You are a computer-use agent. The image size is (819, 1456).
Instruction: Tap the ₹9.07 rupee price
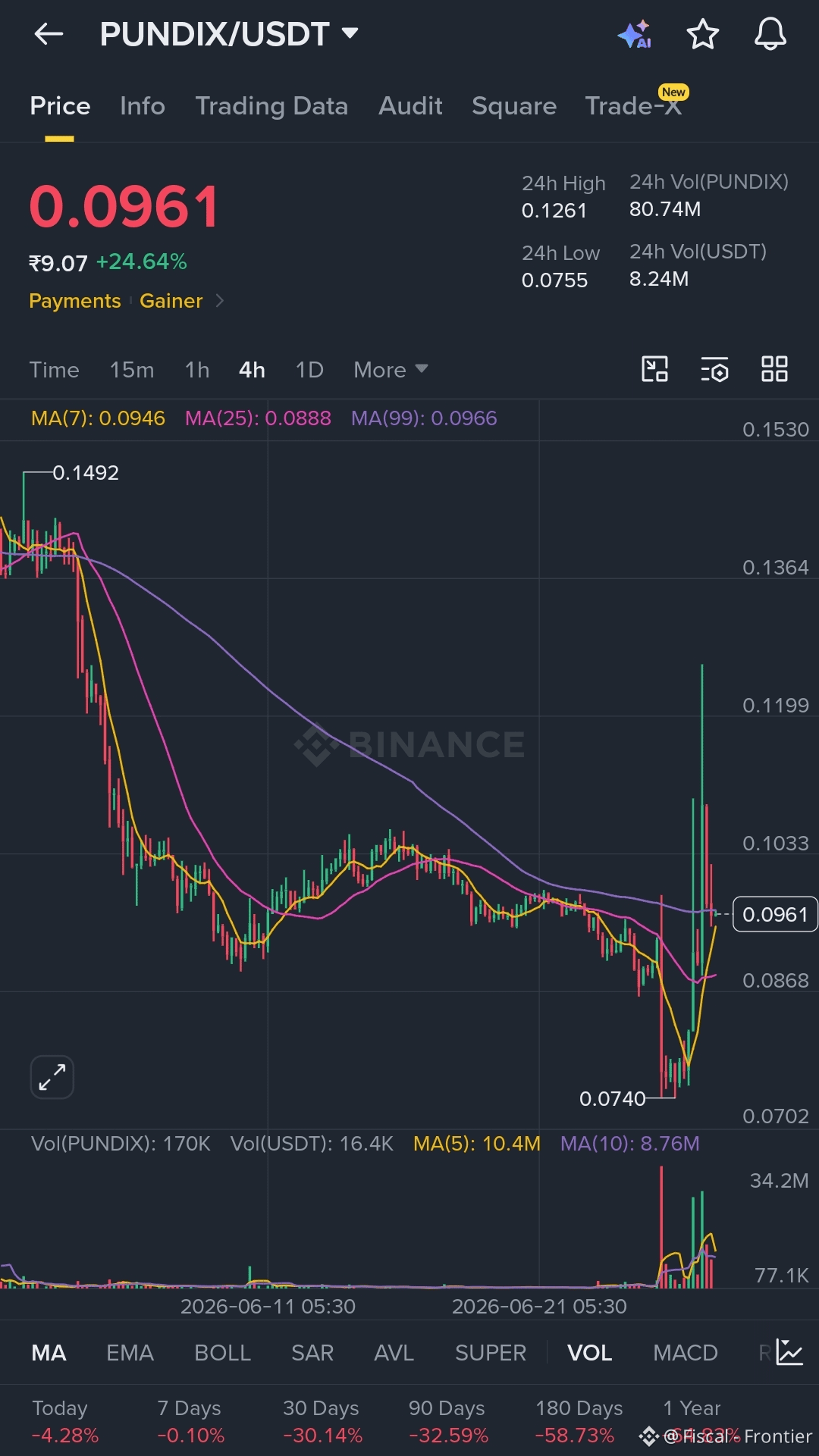[58, 263]
